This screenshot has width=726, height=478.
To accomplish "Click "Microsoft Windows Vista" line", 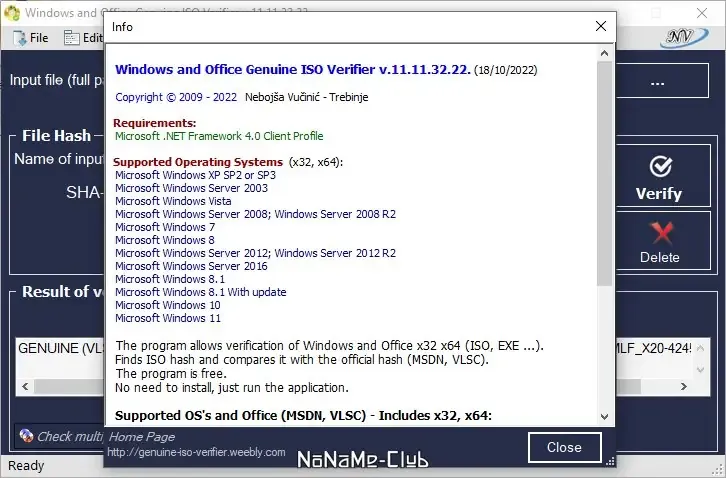I will click(x=173, y=201).
